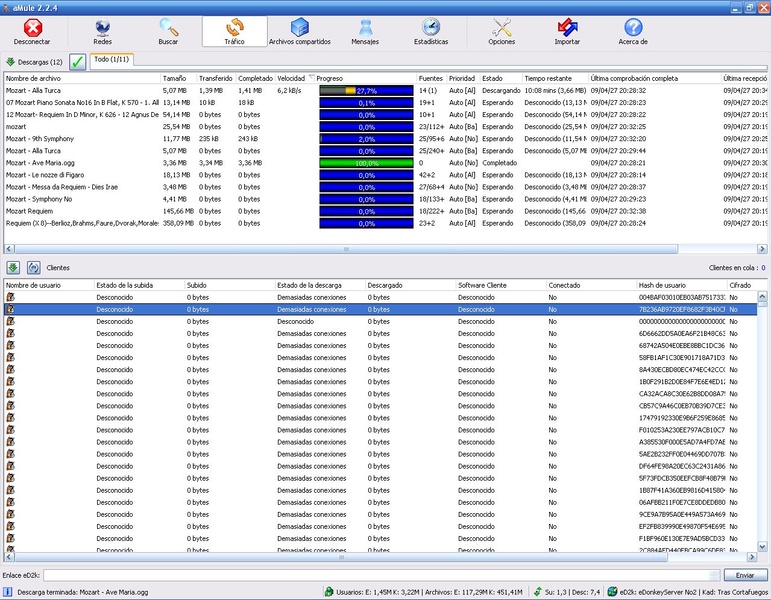Click the Descargas (12) label

click(40, 62)
